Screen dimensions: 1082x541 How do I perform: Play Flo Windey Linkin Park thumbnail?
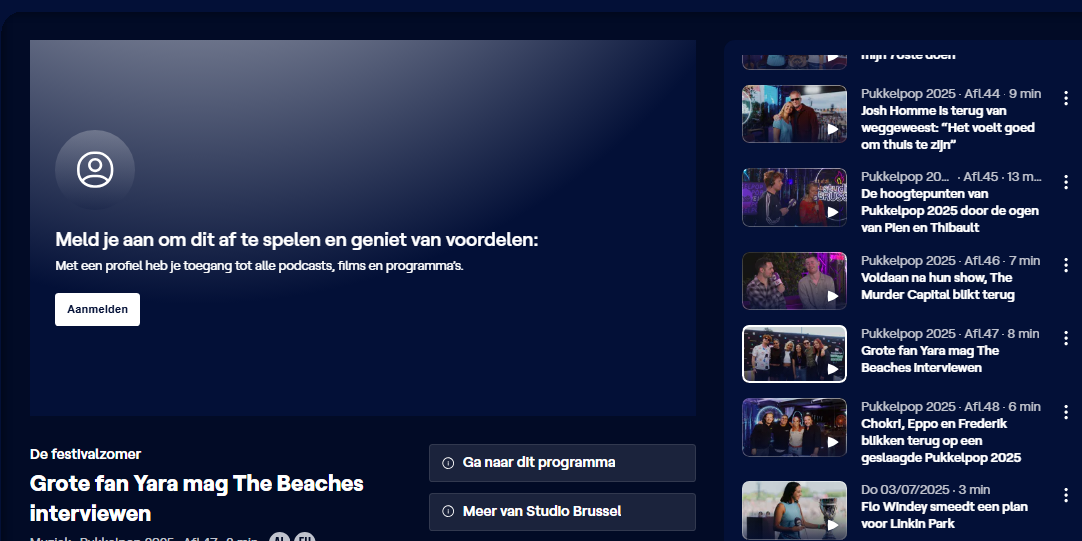pyautogui.click(x=794, y=510)
